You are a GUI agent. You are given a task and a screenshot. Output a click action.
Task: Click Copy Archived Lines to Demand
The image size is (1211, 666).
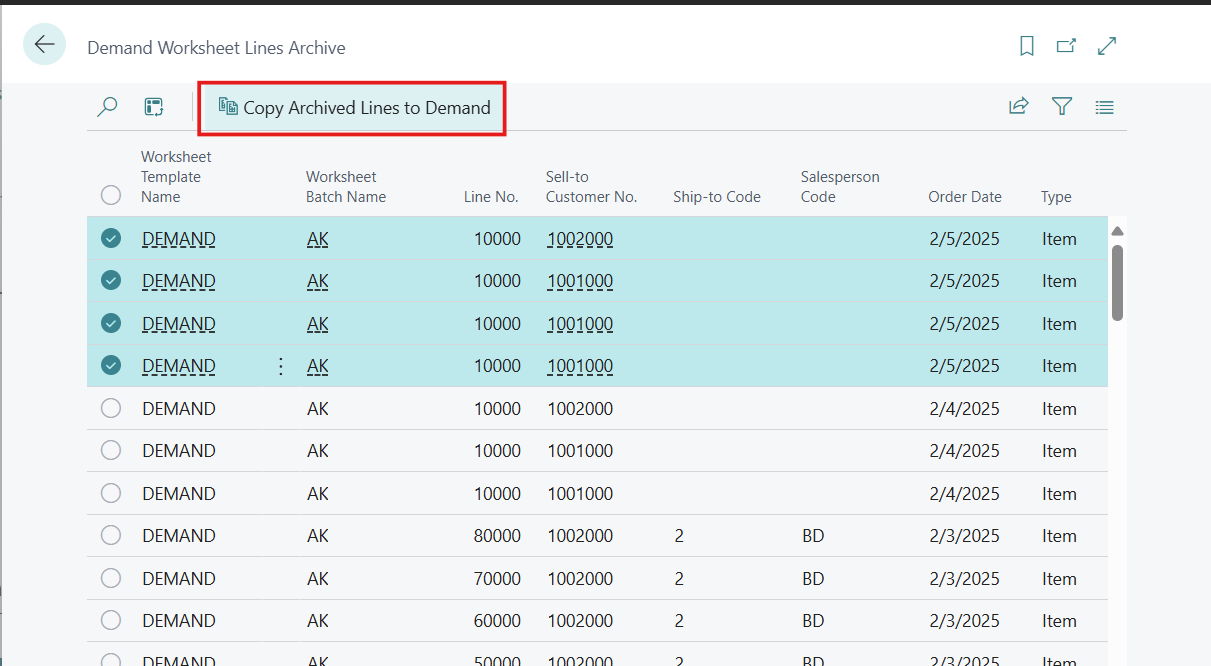(355, 108)
